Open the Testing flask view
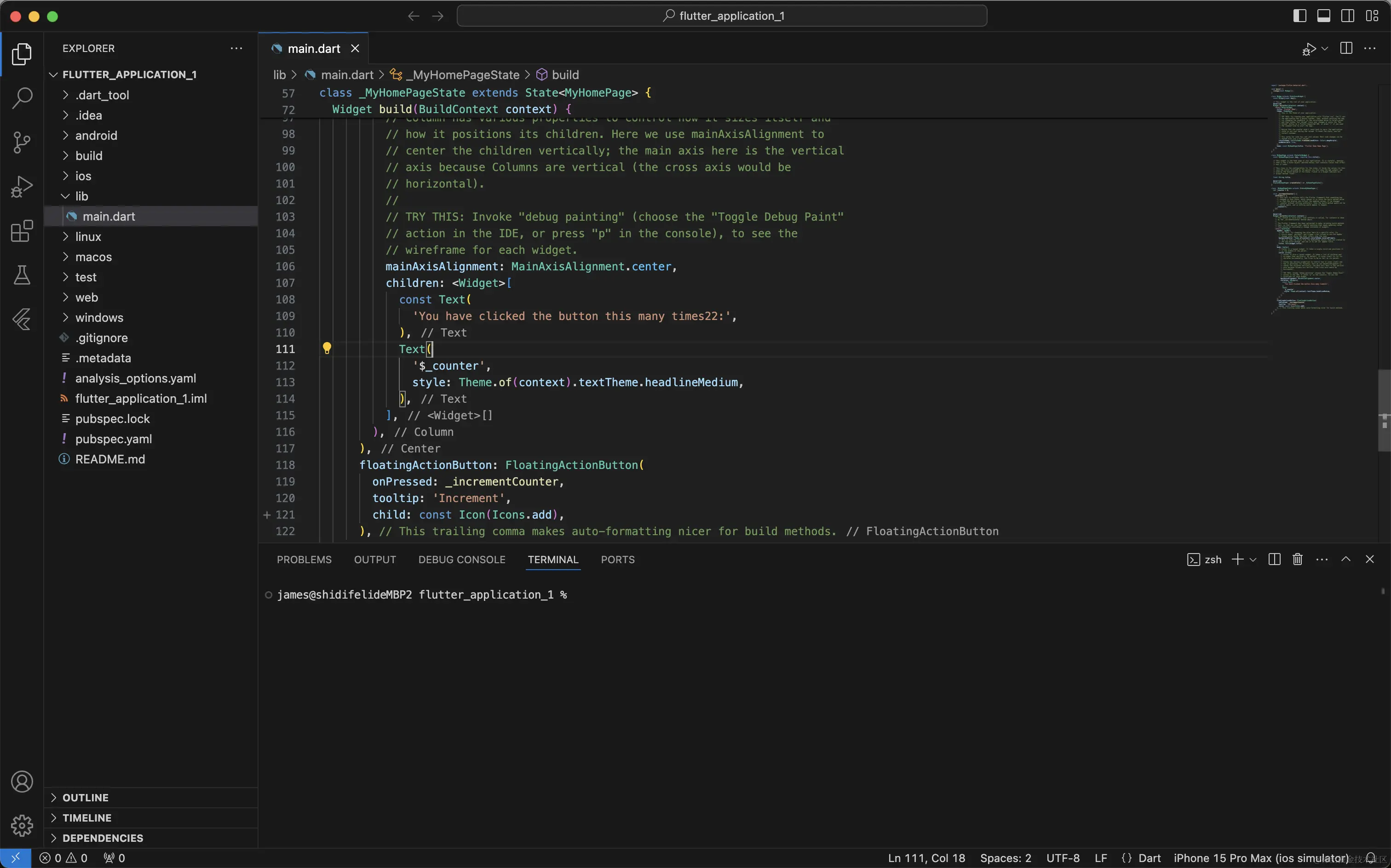Viewport: 1391px width, 868px height. click(22, 275)
